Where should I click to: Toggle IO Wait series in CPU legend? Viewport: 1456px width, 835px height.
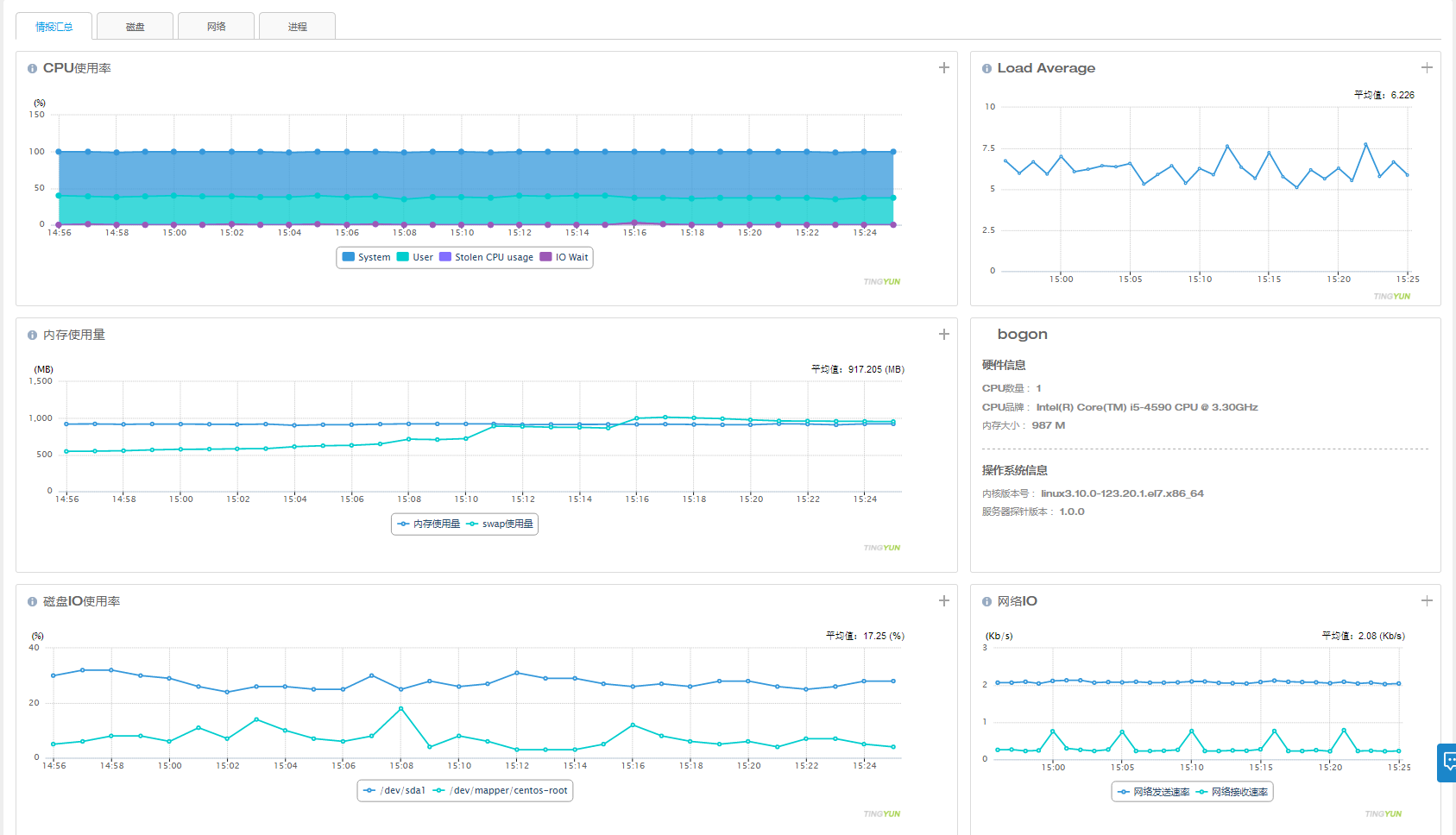(x=564, y=257)
